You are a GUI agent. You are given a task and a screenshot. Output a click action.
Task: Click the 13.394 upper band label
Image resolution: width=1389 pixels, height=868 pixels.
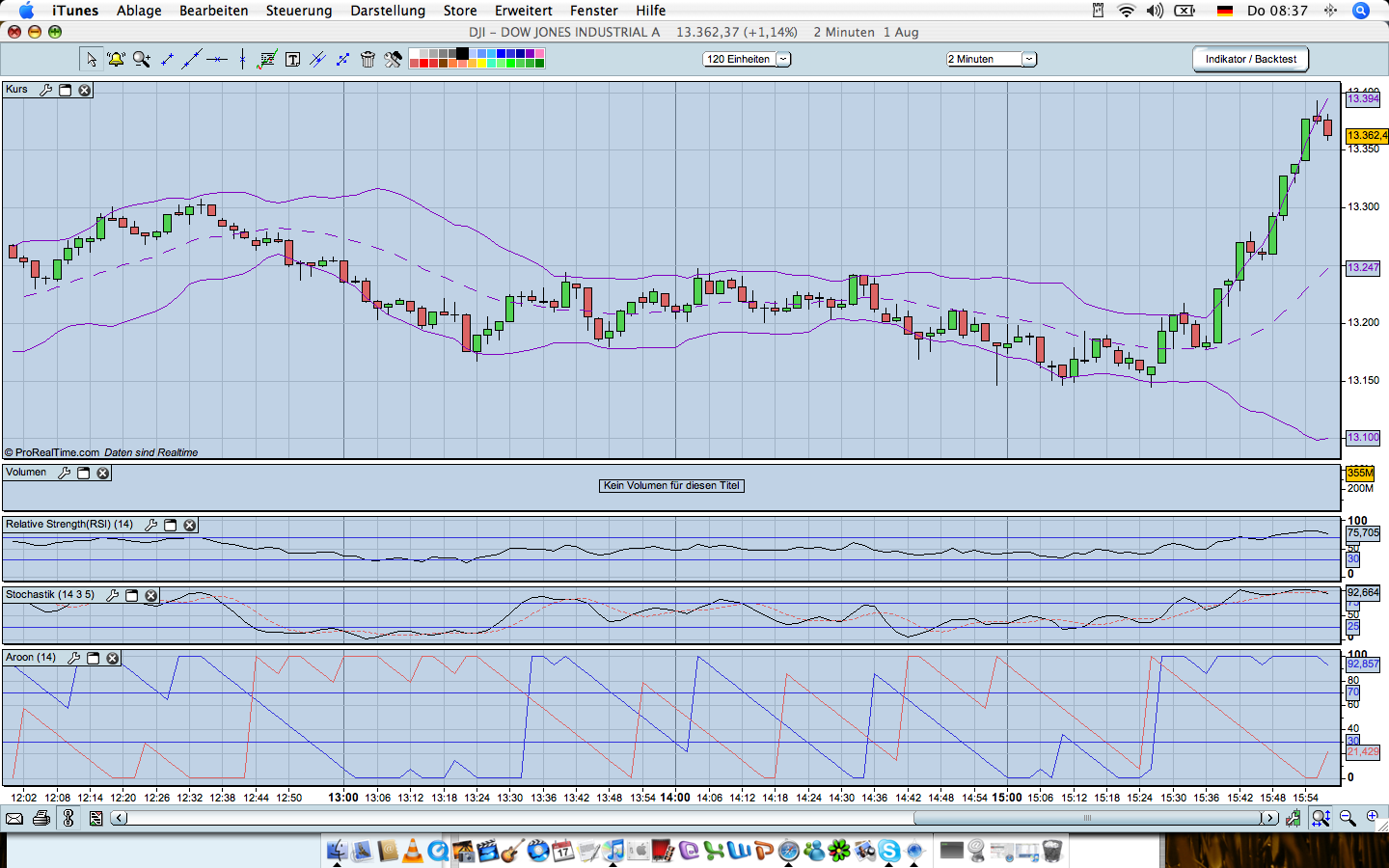(1363, 98)
